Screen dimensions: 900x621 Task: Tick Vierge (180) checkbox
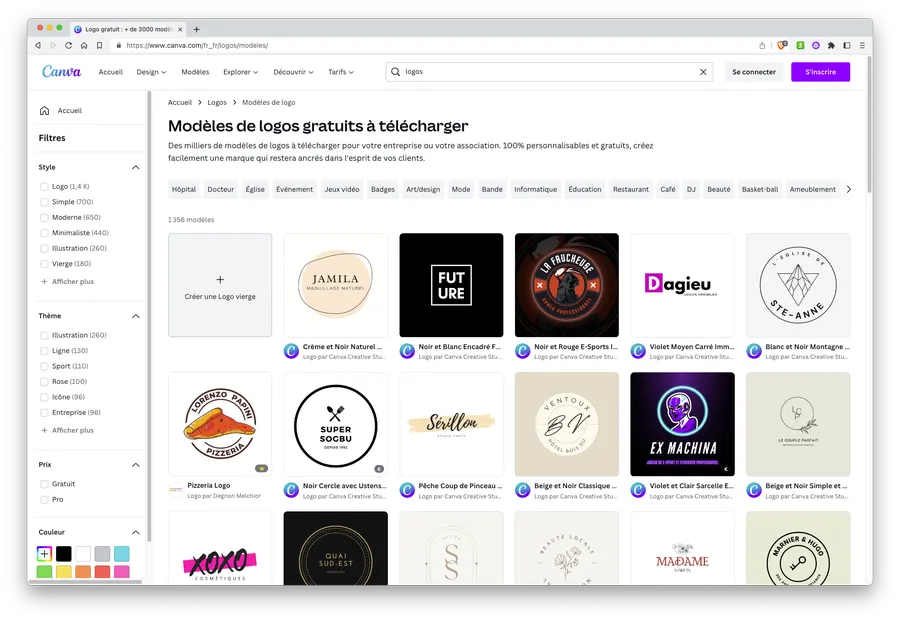[x=44, y=264]
